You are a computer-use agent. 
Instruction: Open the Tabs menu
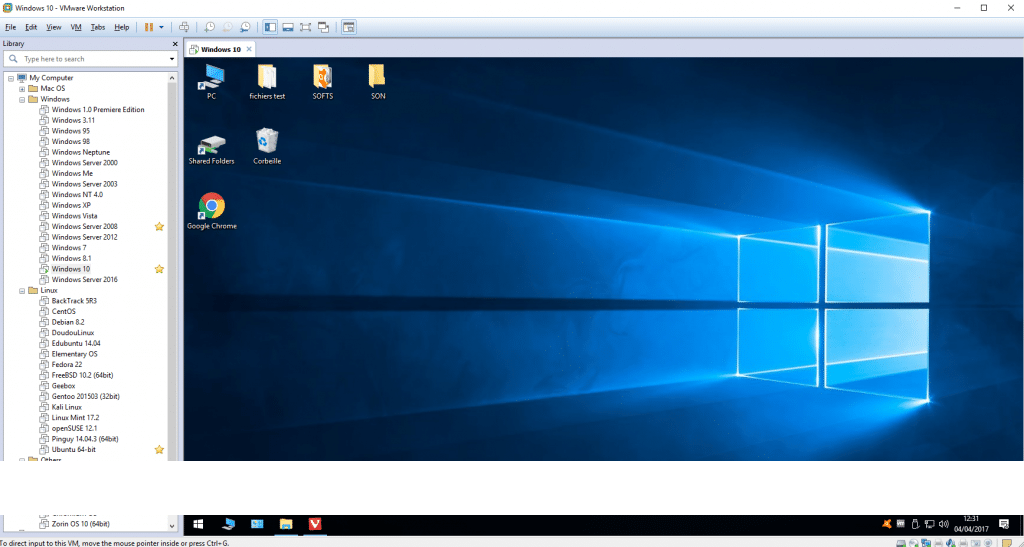[98, 27]
